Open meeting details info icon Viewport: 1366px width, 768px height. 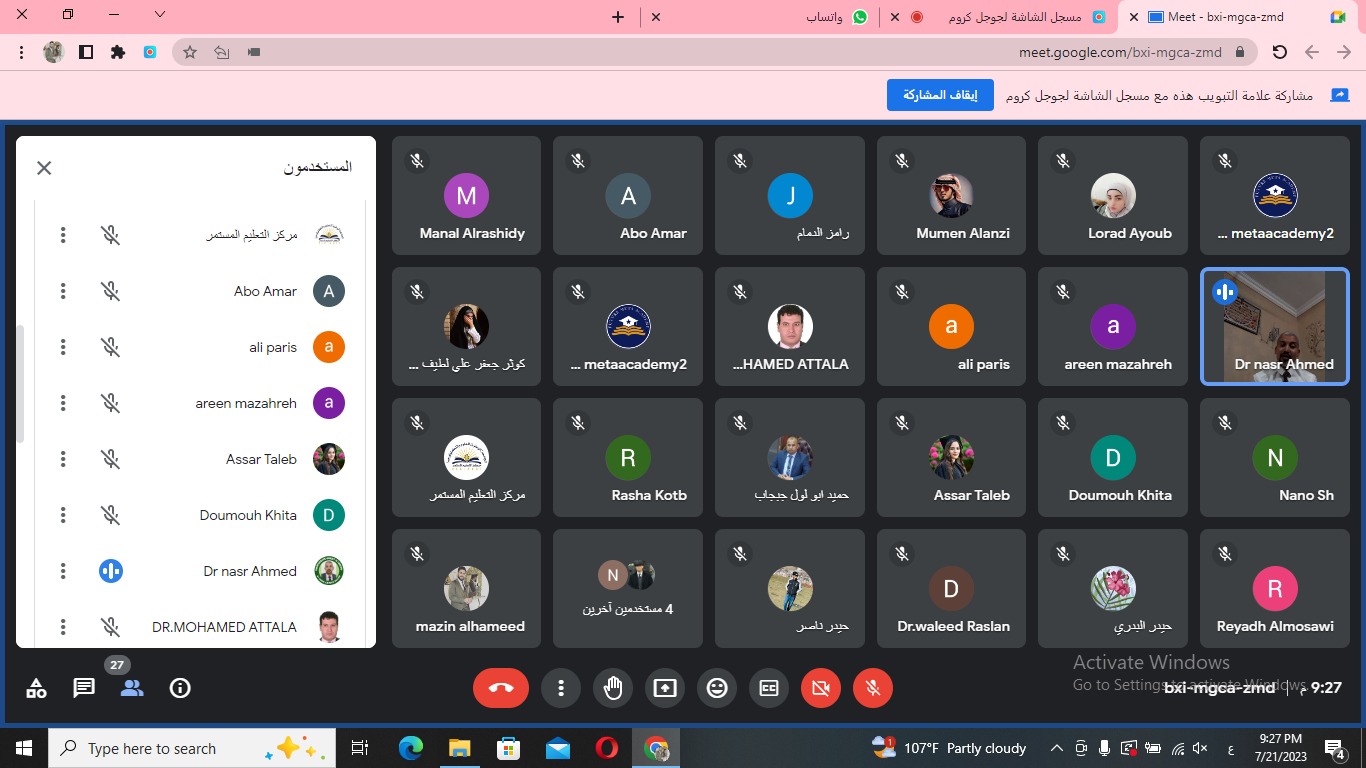180,688
